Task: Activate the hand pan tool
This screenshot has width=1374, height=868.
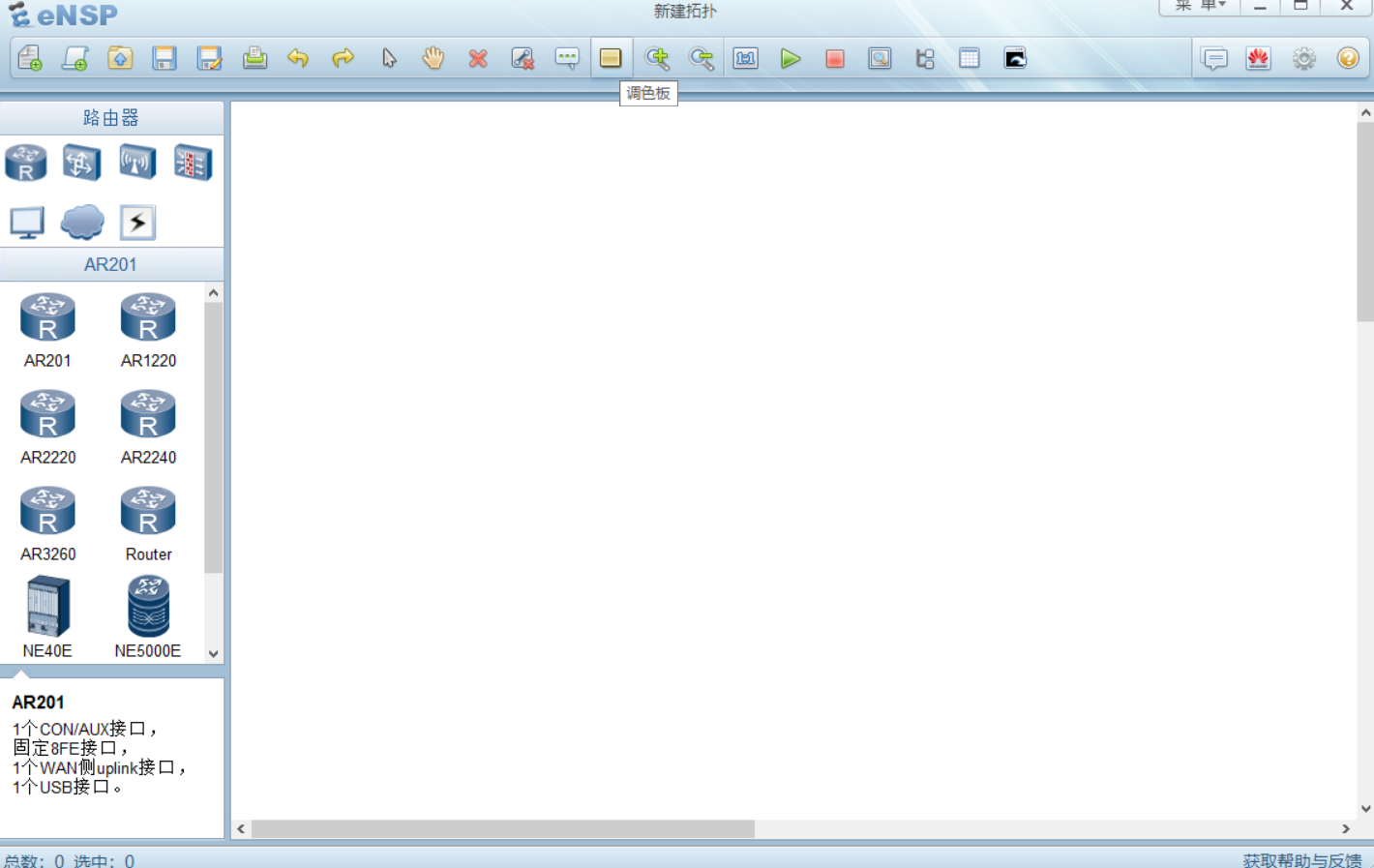Action: click(x=433, y=58)
